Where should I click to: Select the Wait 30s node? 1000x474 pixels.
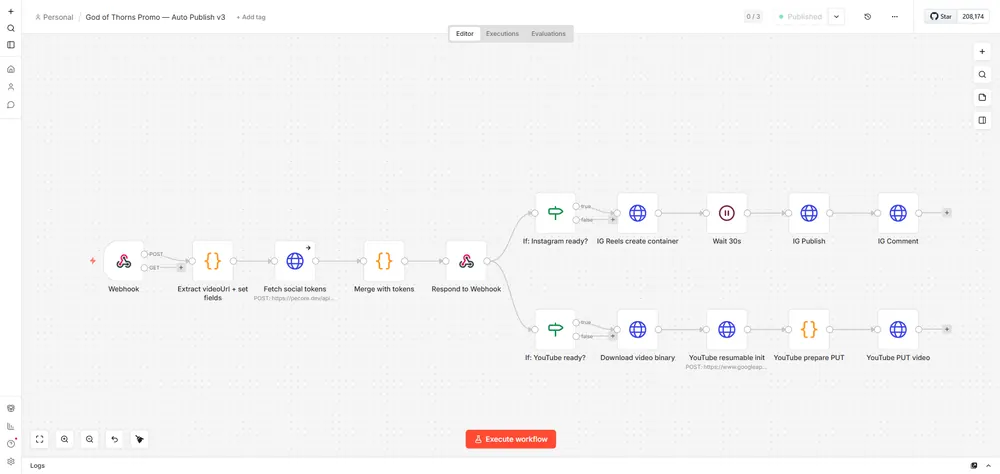click(727, 213)
